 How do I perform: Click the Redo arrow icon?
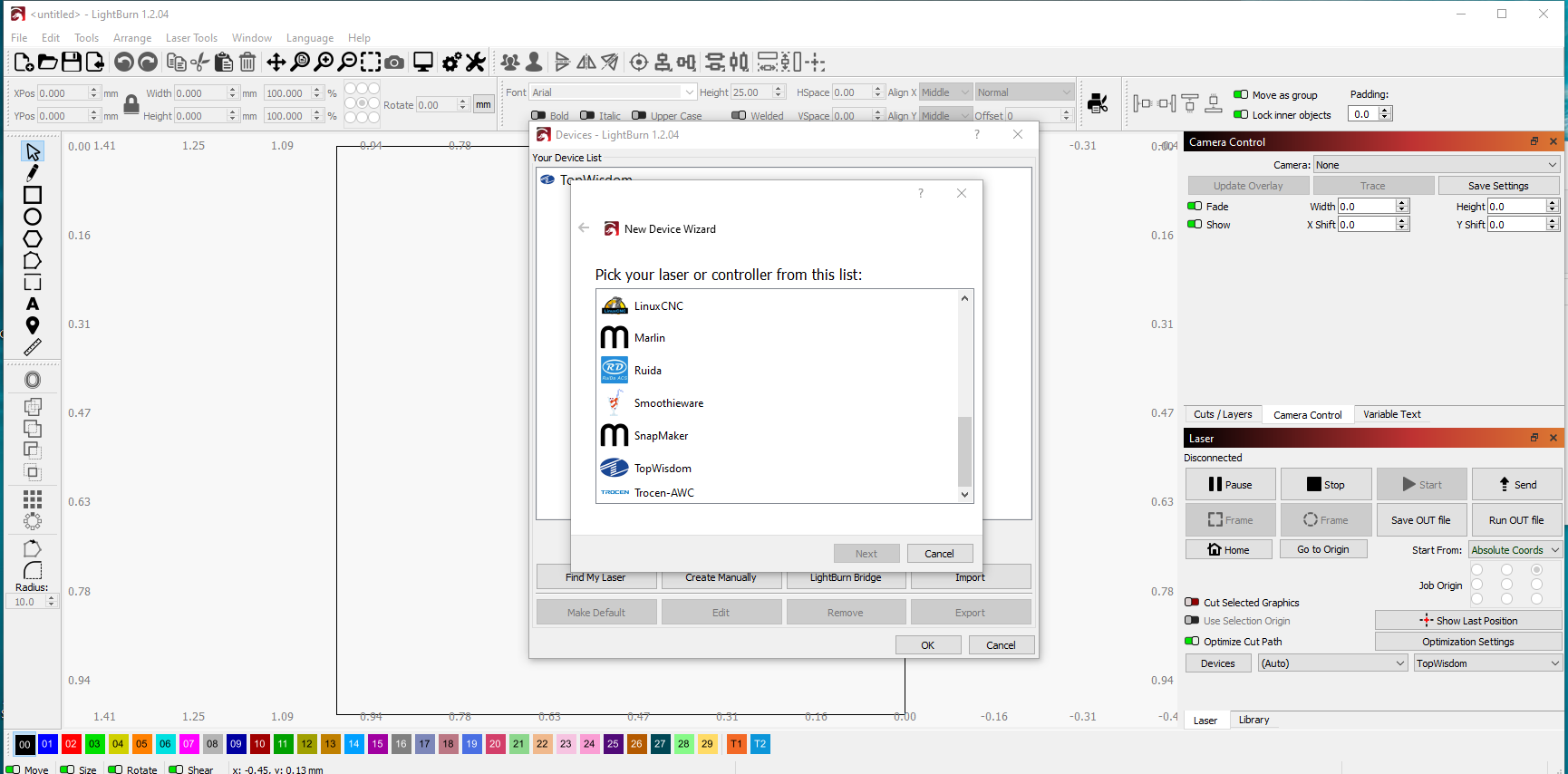point(148,62)
